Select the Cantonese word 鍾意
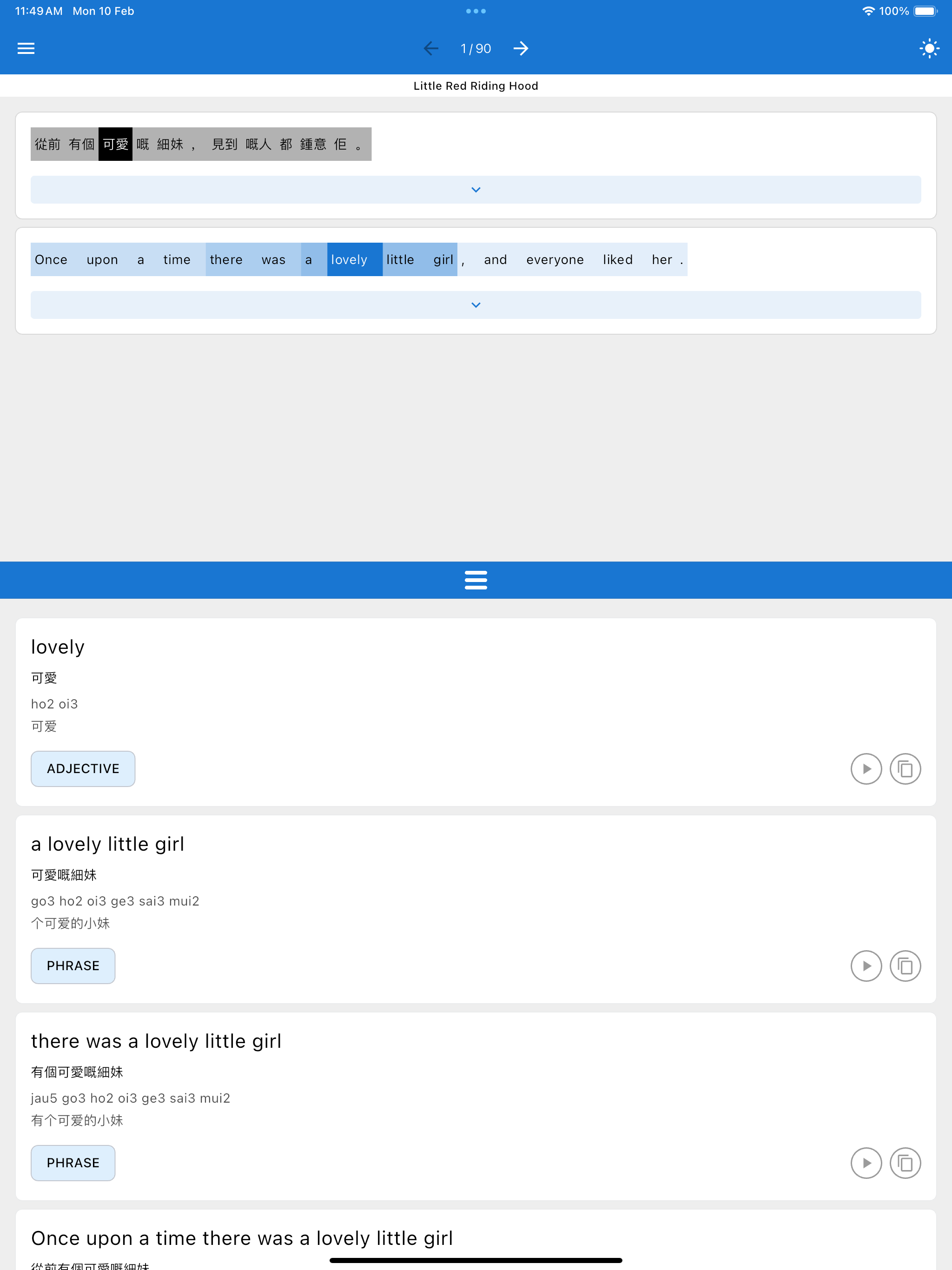Screen dimensions: 952x1270 (313, 144)
